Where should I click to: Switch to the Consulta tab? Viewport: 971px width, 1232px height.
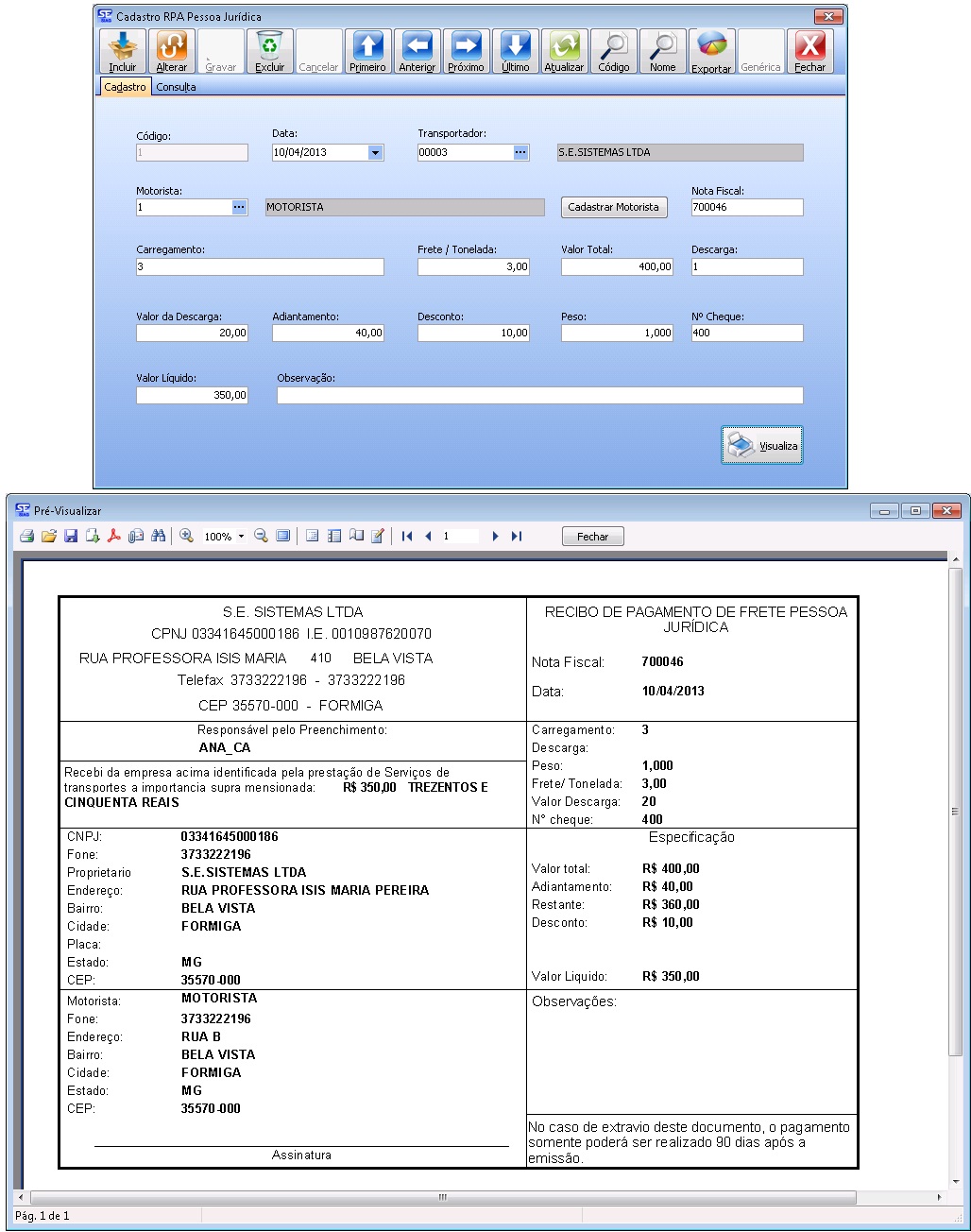coord(176,87)
